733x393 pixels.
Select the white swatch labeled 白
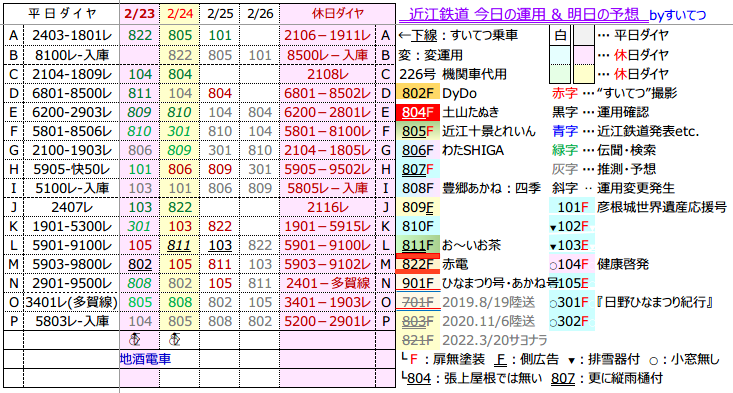[560, 35]
